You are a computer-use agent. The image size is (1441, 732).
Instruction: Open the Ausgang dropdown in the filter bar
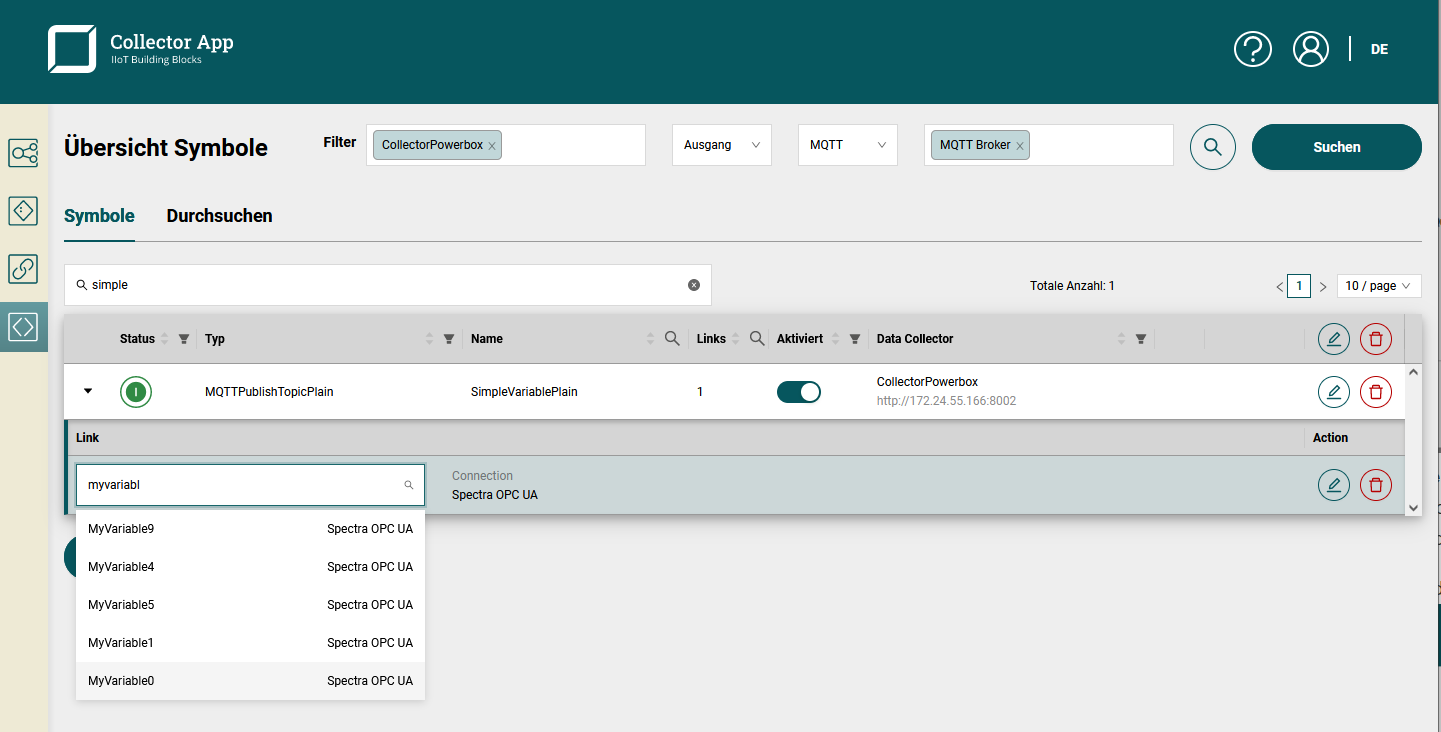tap(721, 145)
